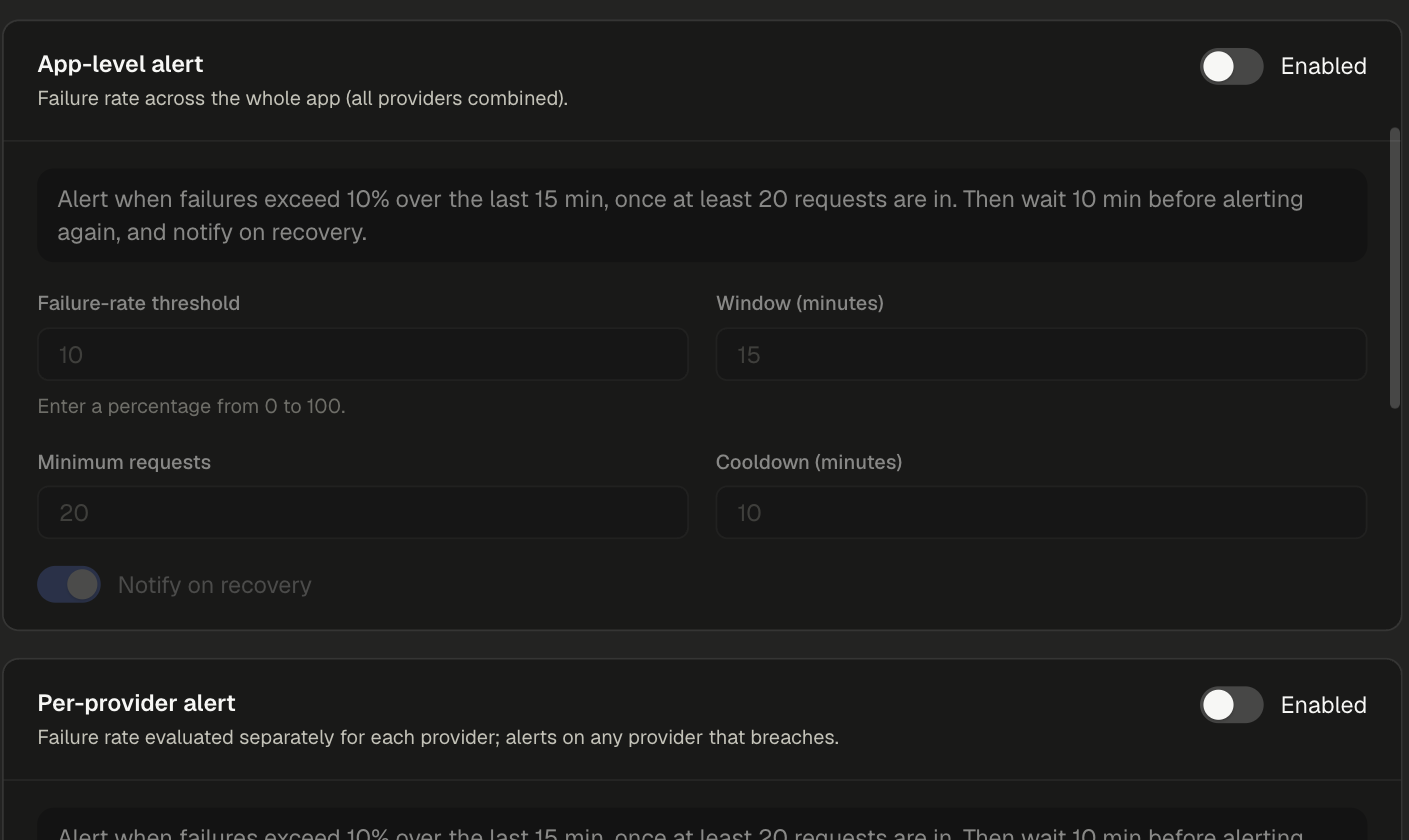
Task: Click the Failure-rate threshold label
Action: pyautogui.click(x=139, y=303)
